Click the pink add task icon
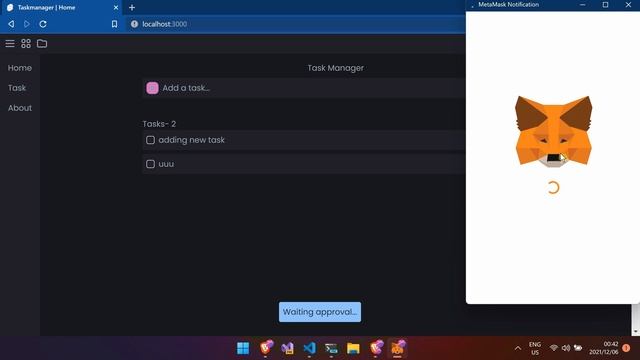The image size is (640, 360). 152,88
